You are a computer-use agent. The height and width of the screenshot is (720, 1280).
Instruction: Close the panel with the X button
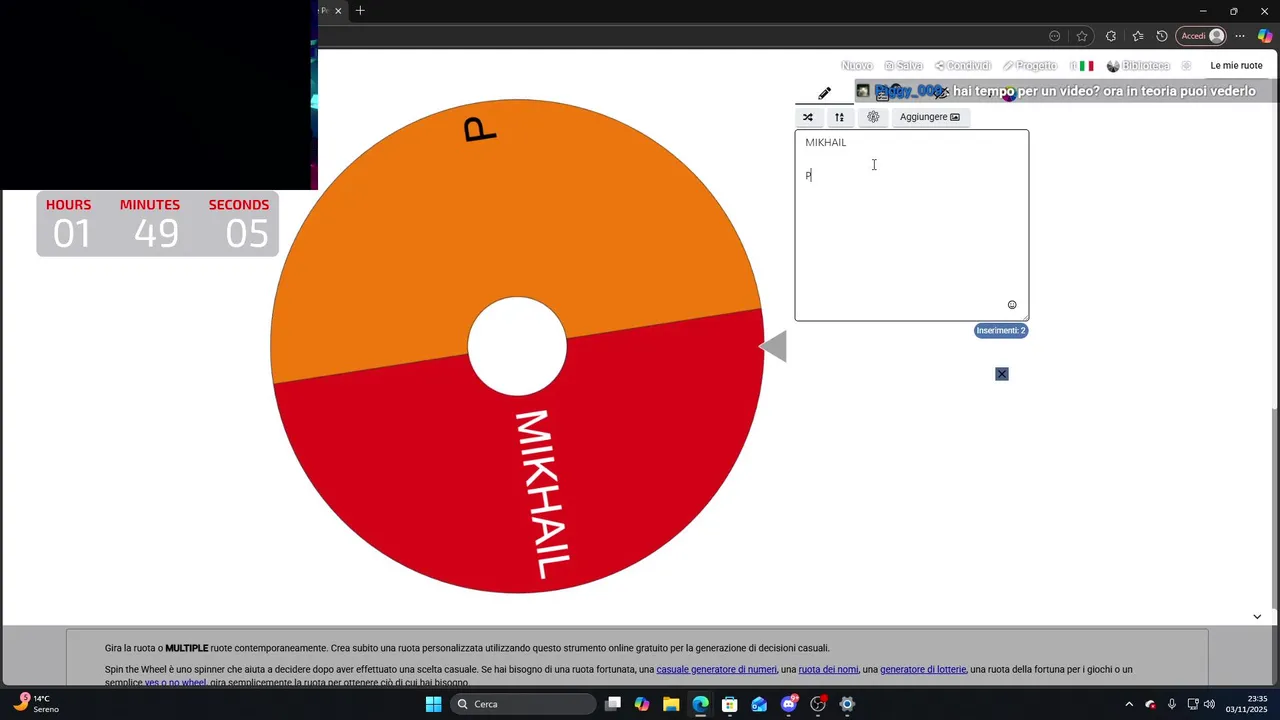pyautogui.click(x=1002, y=374)
